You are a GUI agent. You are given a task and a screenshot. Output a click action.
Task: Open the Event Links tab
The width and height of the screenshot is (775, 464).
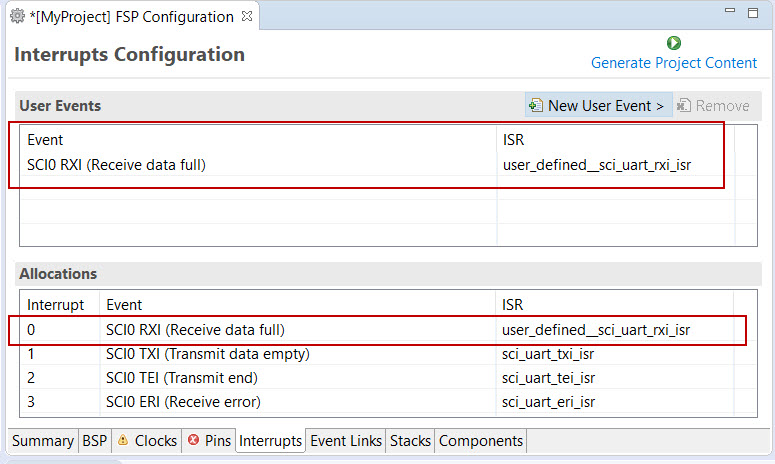(346, 441)
